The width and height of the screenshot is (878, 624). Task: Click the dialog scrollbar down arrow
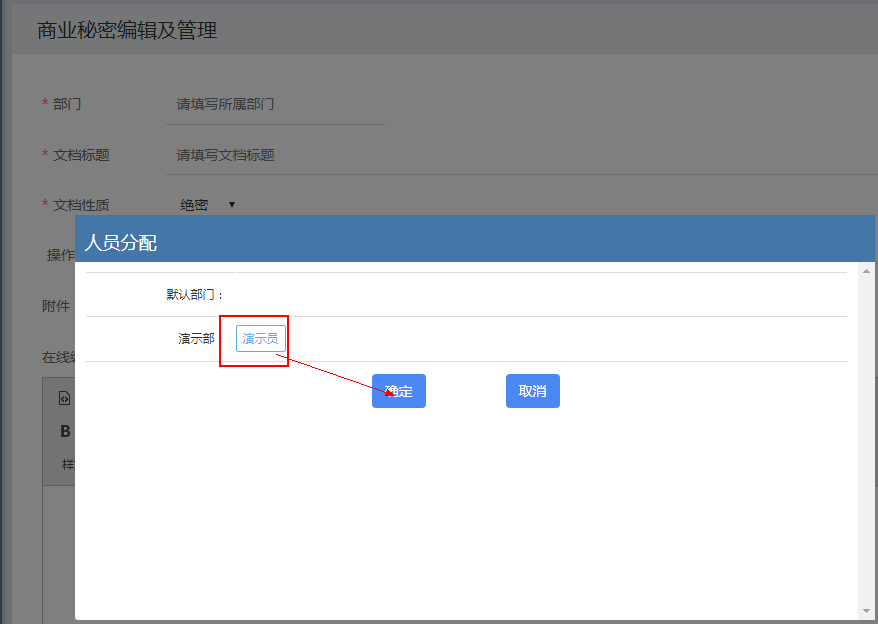pyautogui.click(x=866, y=611)
